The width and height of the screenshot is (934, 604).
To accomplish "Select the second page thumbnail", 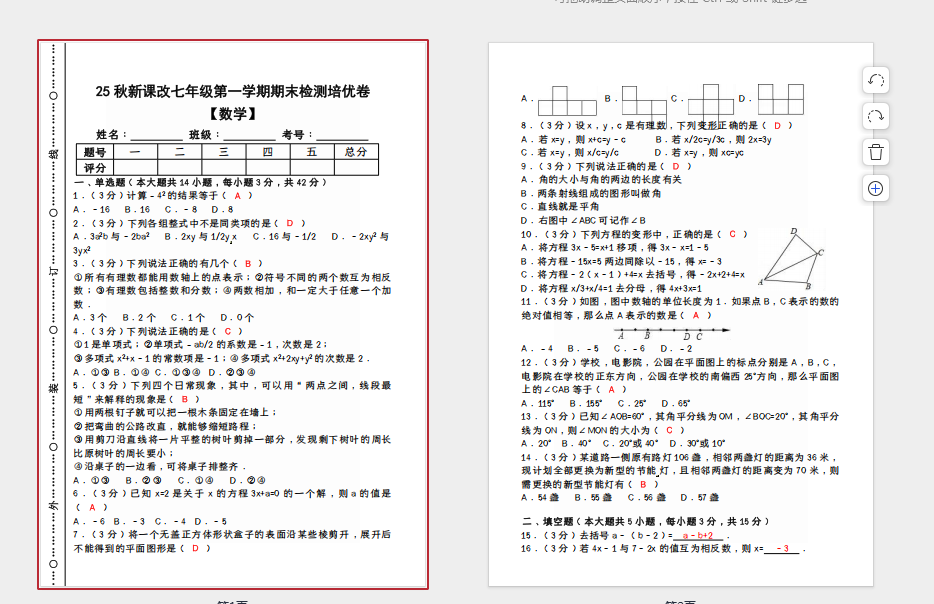I will [680, 314].
